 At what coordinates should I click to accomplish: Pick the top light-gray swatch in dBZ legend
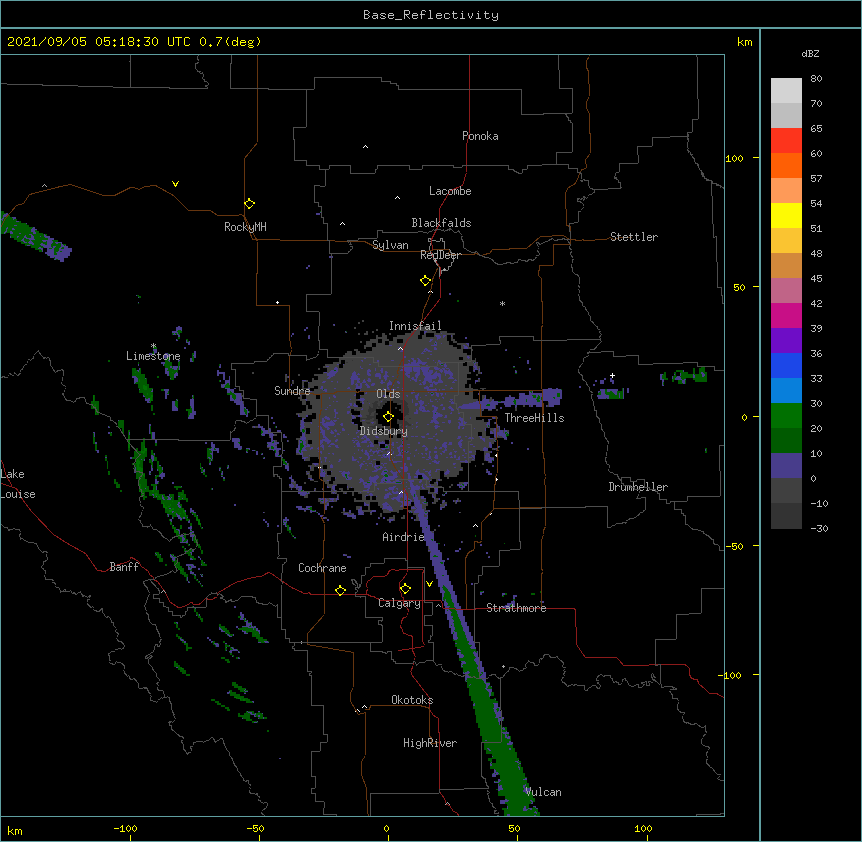(786, 91)
